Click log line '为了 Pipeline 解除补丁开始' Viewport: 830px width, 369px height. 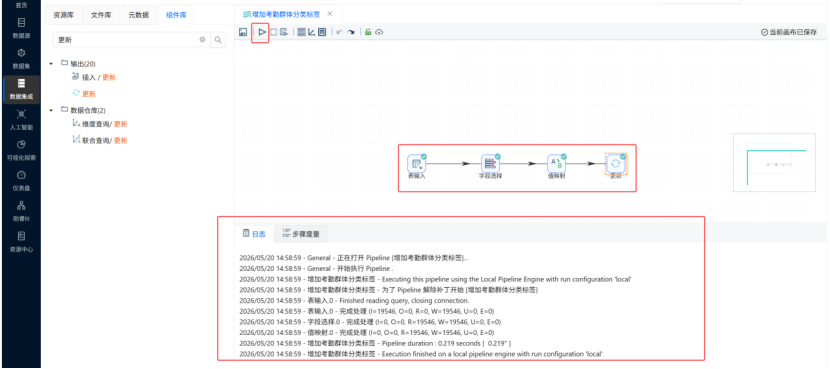tap(389, 290)
